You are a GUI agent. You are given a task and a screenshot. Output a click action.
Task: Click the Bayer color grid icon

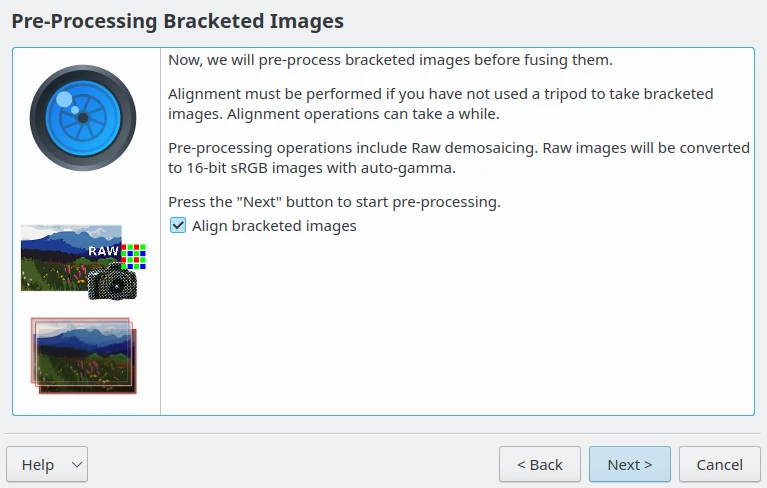[134, 256]
